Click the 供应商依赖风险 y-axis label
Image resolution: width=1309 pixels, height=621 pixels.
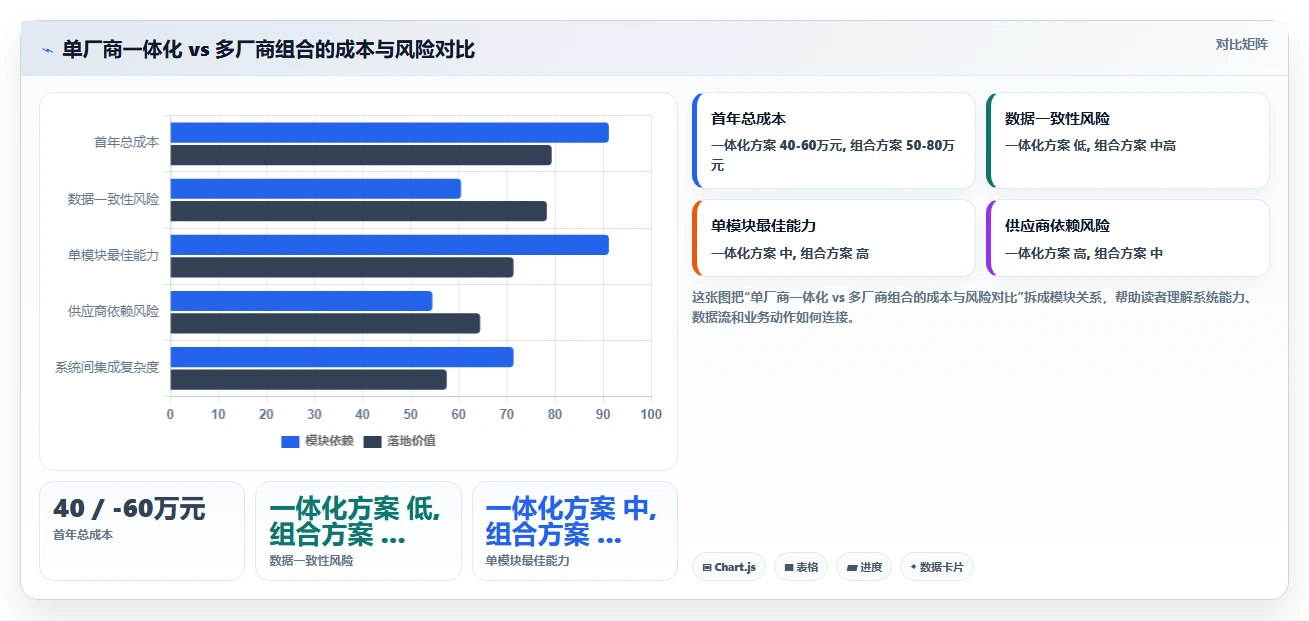[113, 311]
